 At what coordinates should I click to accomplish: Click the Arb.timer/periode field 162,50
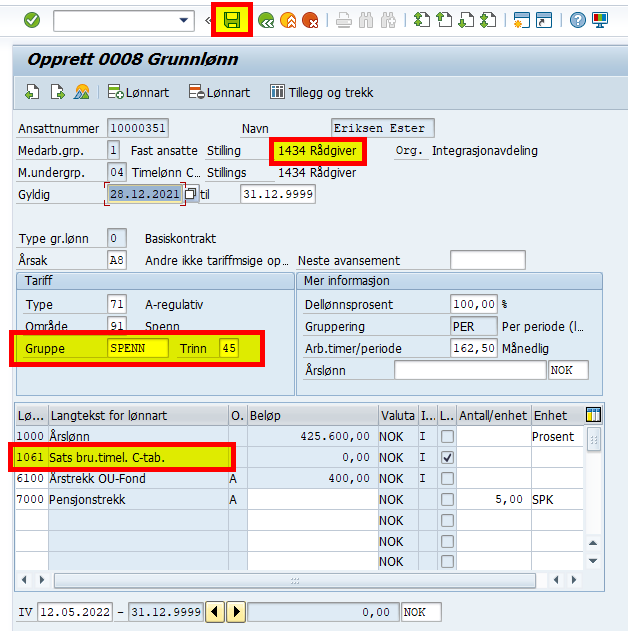coord(474,348)
